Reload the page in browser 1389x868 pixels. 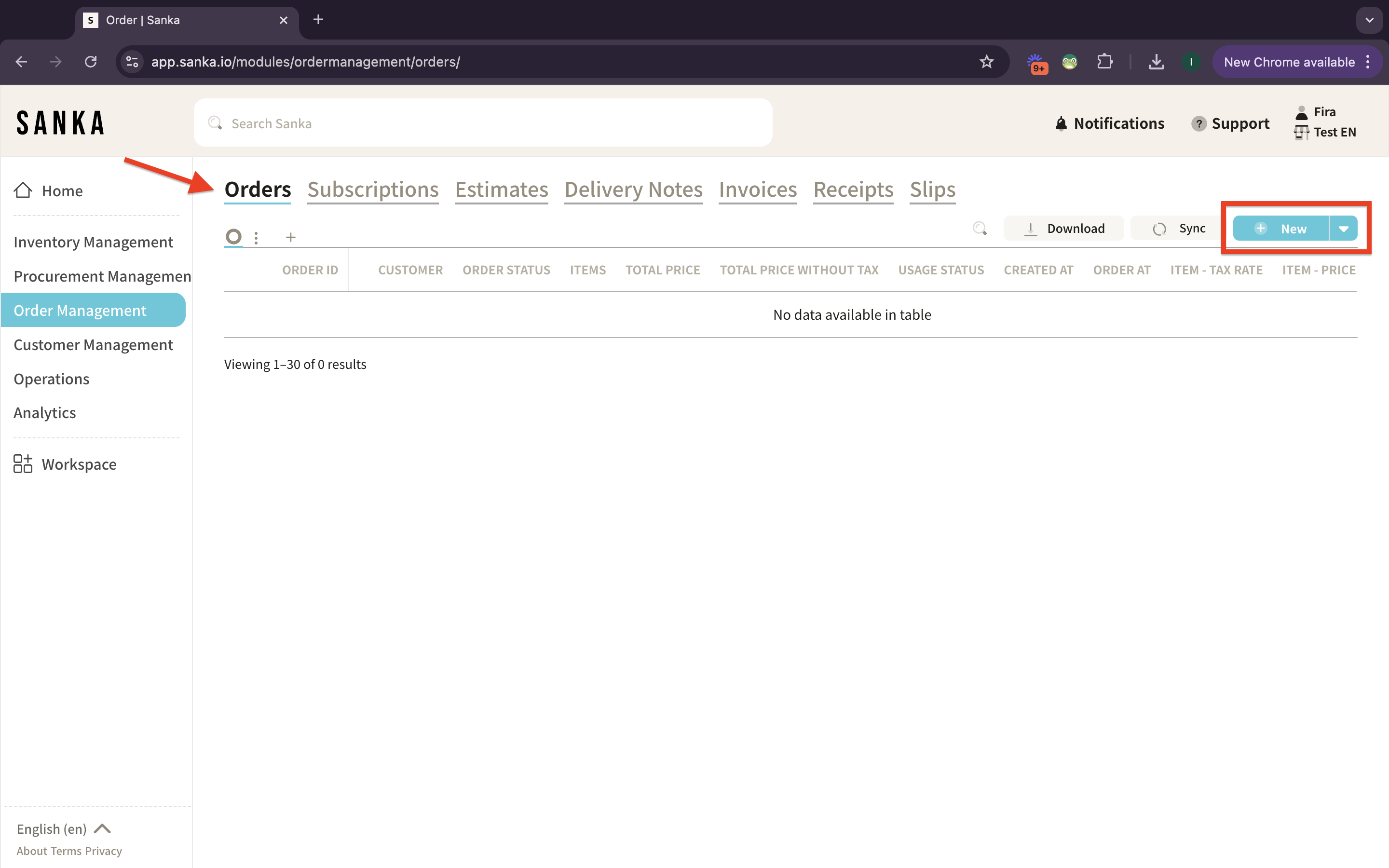pos(91,62)
